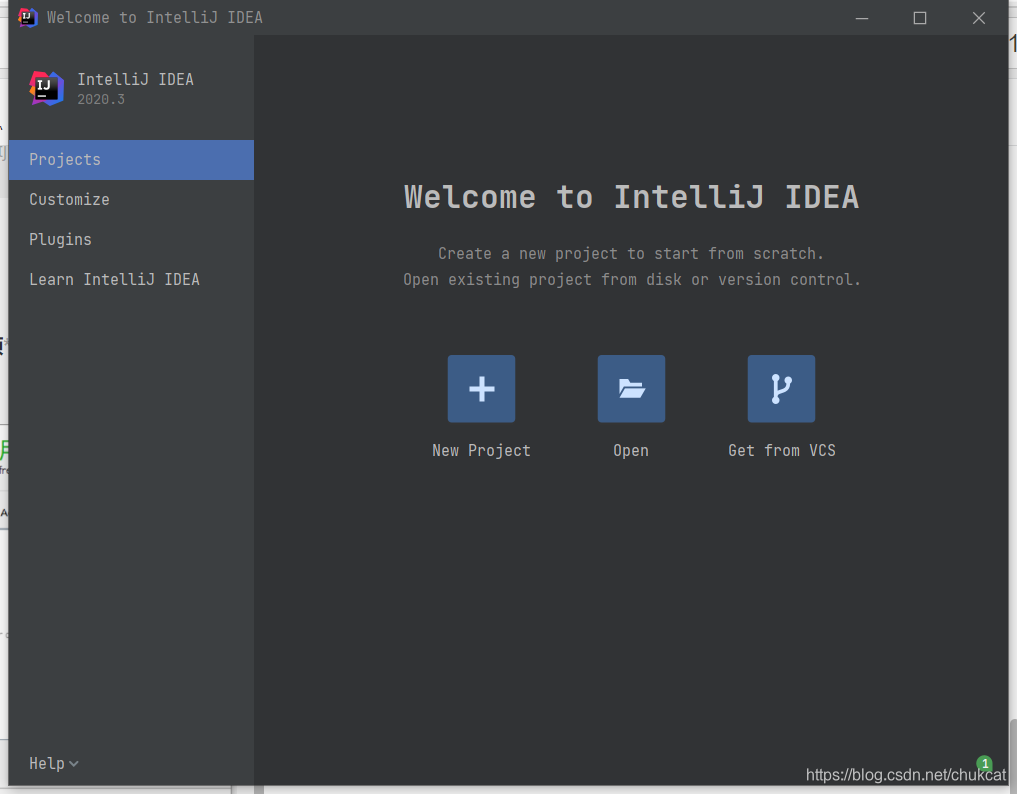Click the Open label text

(x=631, y=451)
